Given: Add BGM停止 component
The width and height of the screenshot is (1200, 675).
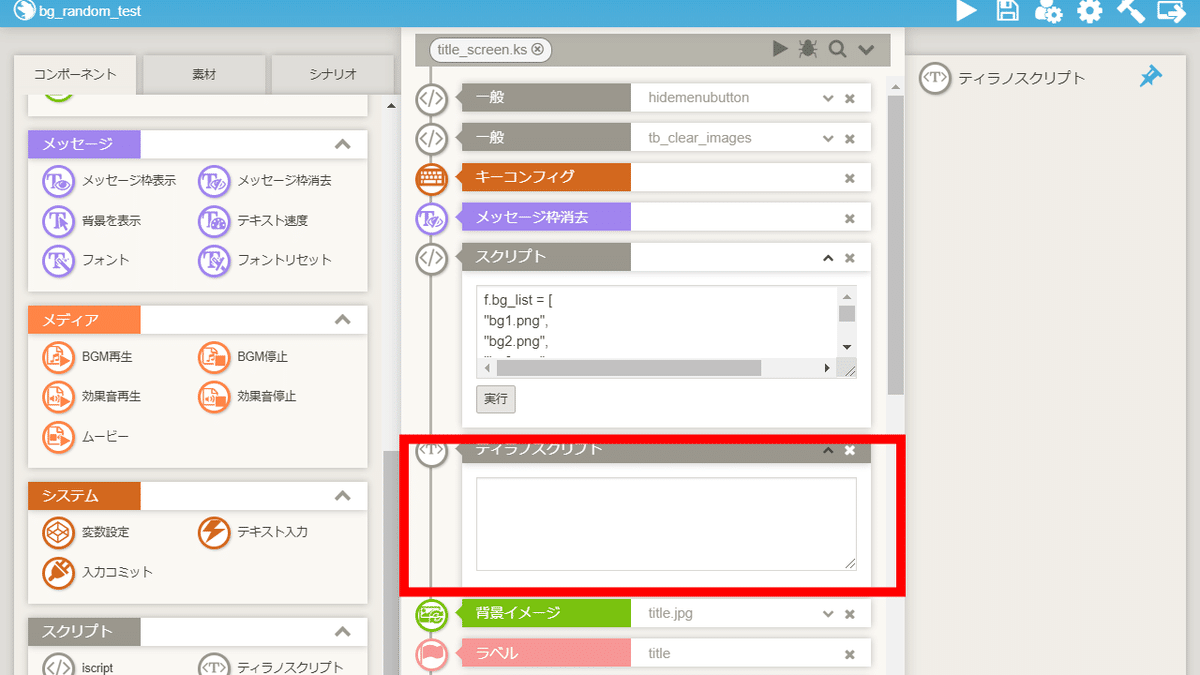Looking at the screenshot, I should coord(243,356).
